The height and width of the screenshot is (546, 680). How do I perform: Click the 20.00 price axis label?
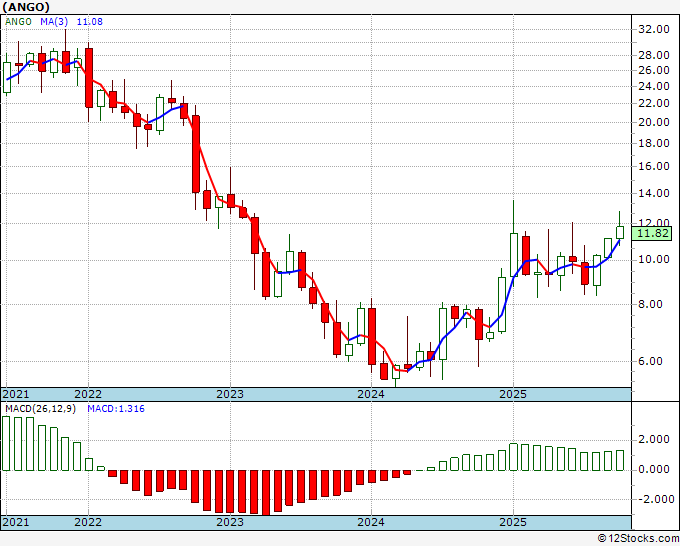tap(654, 122)
